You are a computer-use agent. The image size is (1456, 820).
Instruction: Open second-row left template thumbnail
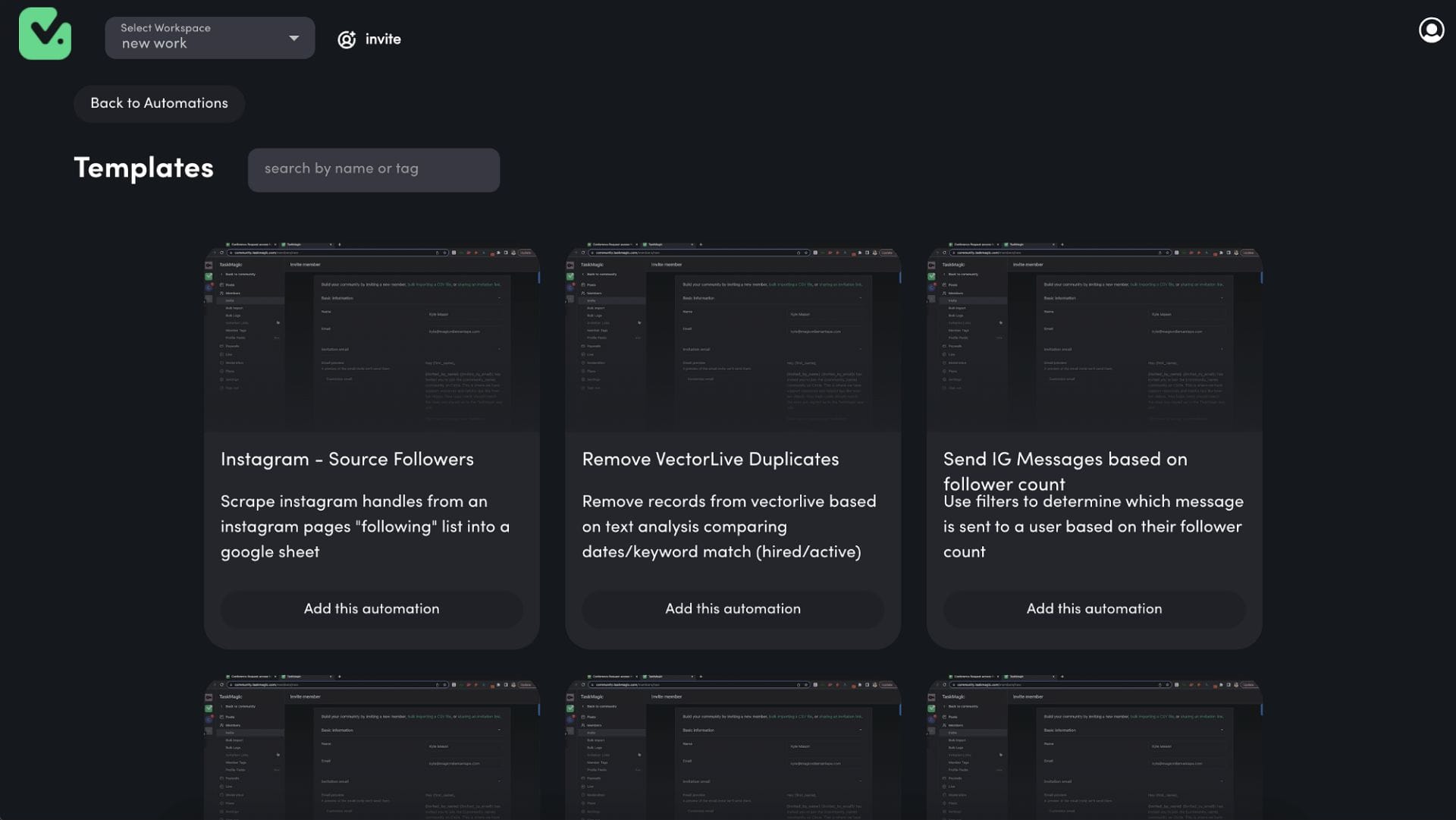click(372, 747)
